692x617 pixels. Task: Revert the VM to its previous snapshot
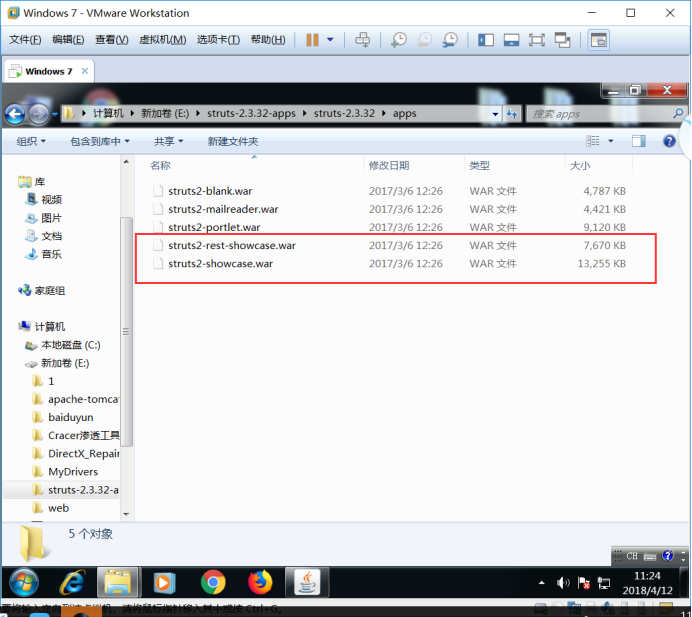pos(425,40)
